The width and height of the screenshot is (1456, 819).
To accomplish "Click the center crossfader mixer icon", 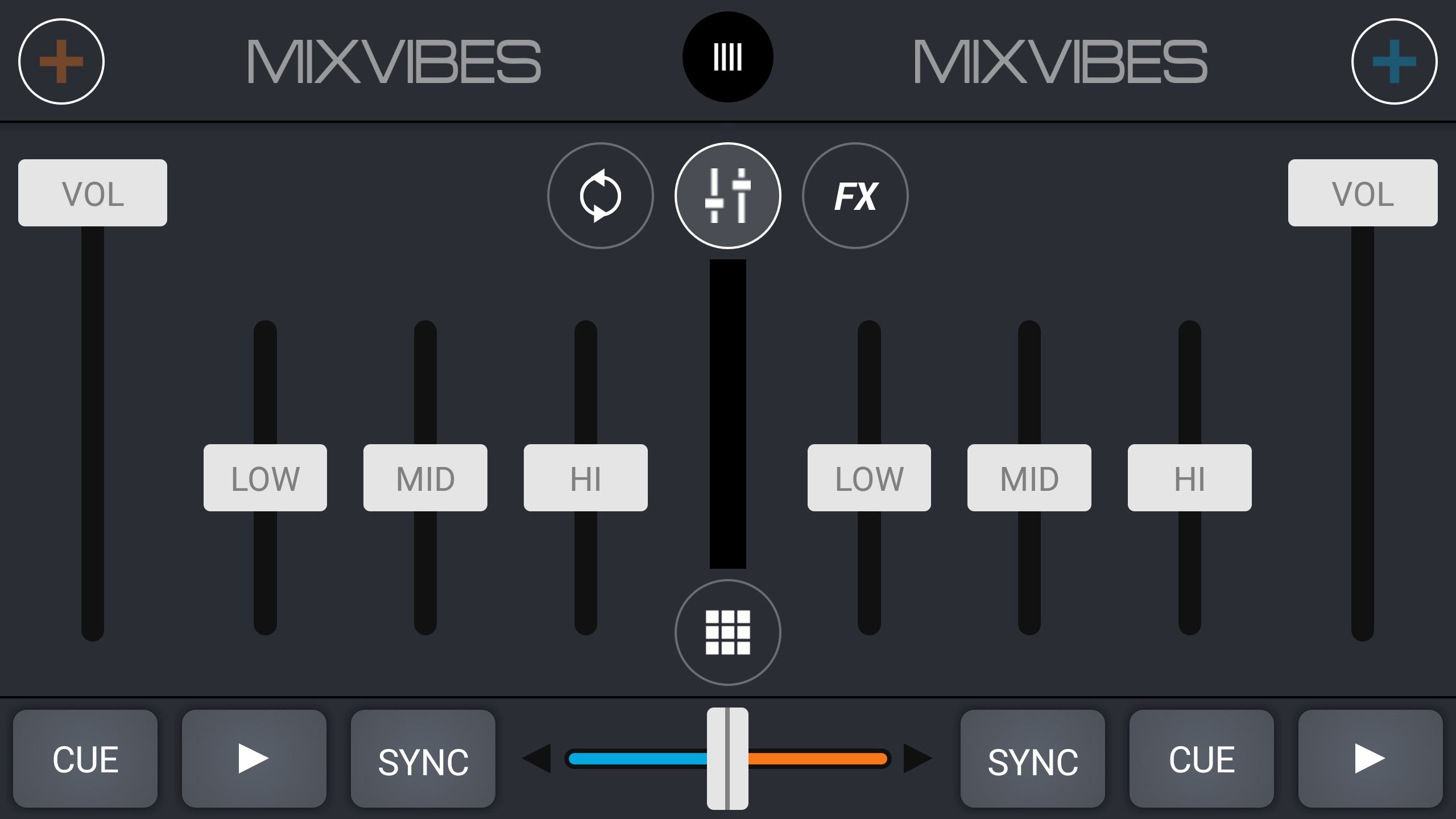I will tap(727, 197).
